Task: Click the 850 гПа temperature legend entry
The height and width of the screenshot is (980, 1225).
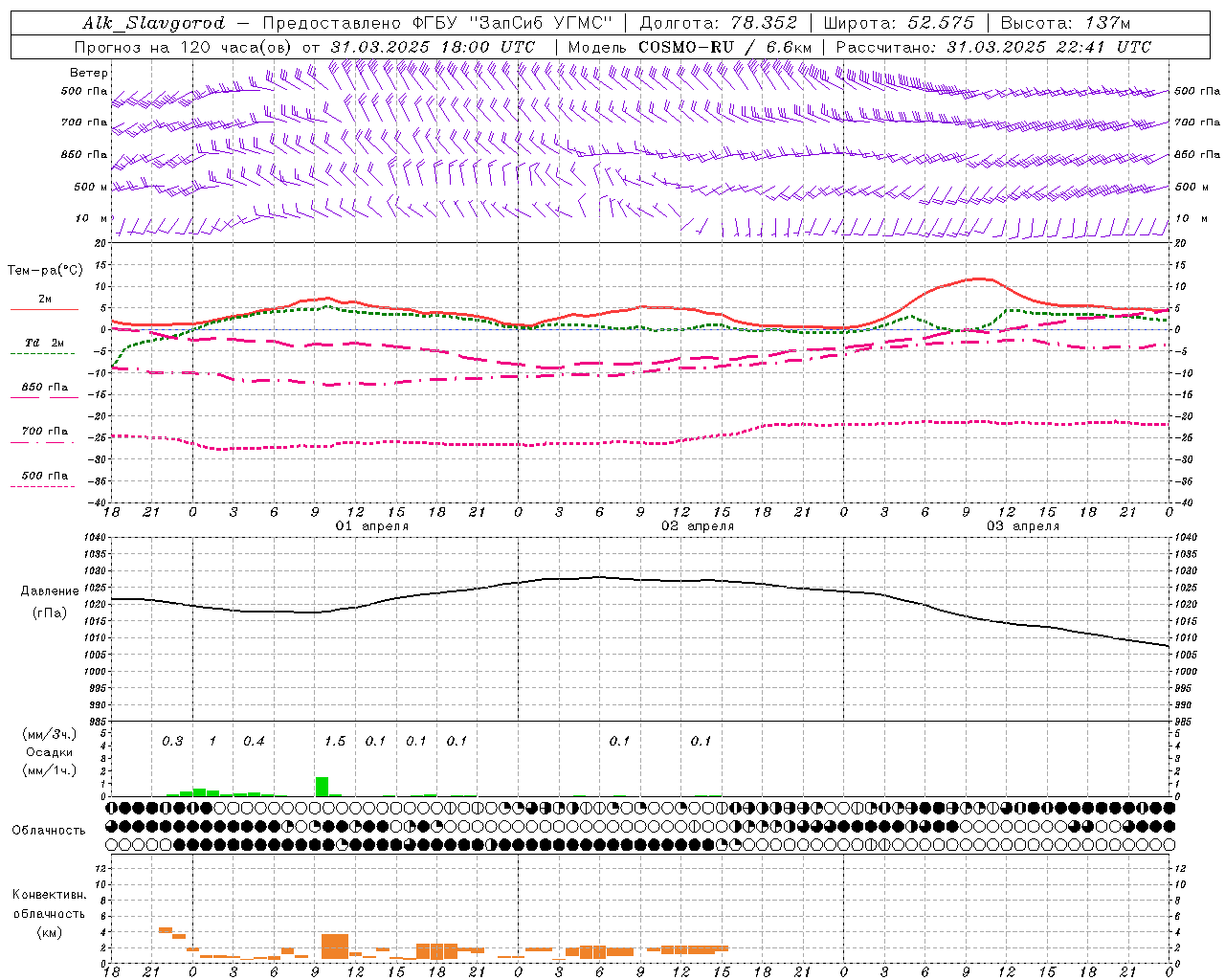Action: click(x=44, y=388)
